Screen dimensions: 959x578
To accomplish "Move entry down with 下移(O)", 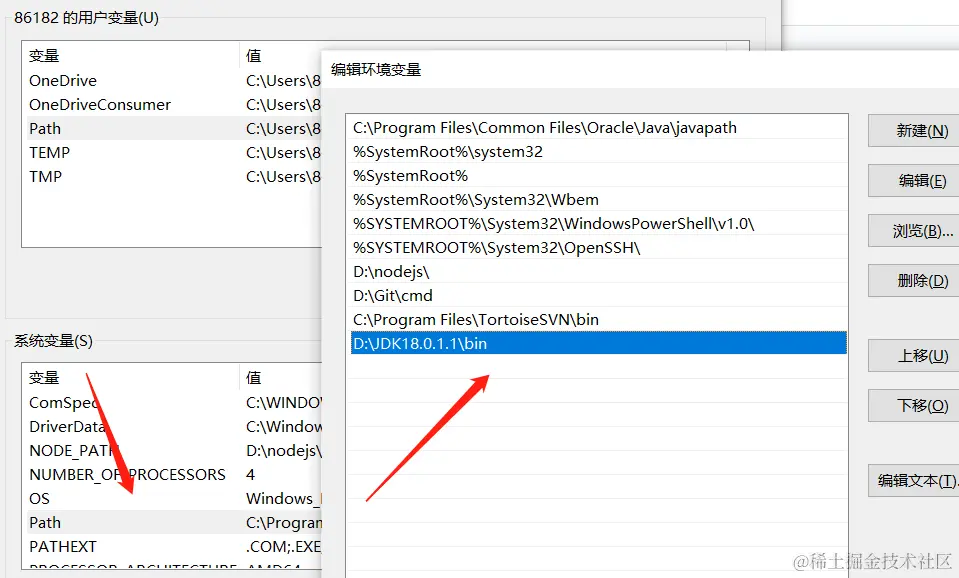I will pos(914,406).
